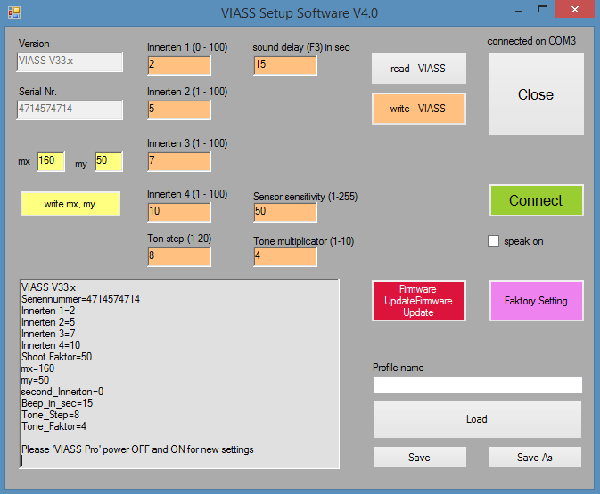Image resolution: width=600 pixels, height=494 pixels.
Task: Click the mx value field
Action: 51,161
